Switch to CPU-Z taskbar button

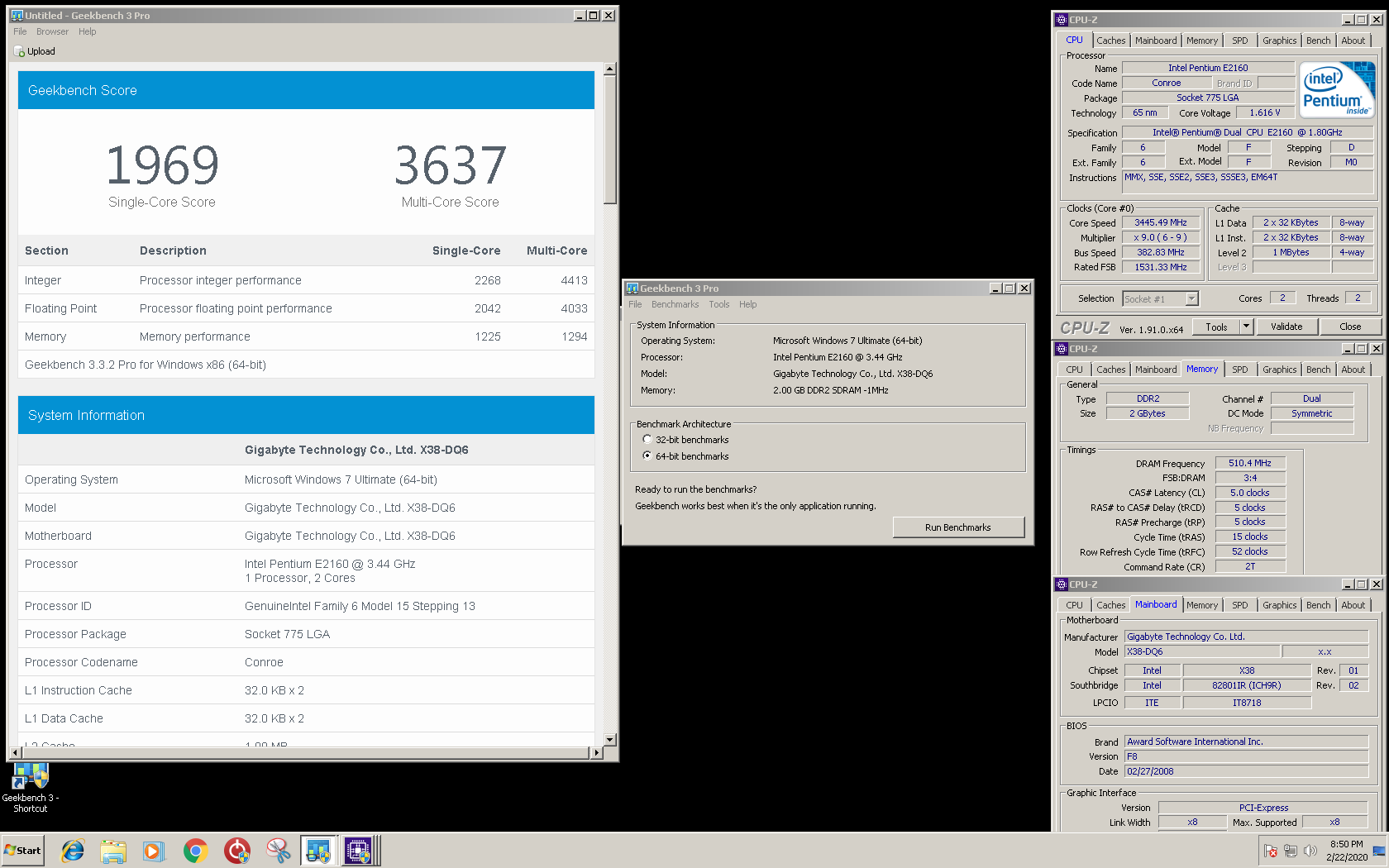[x=360, y=851]
